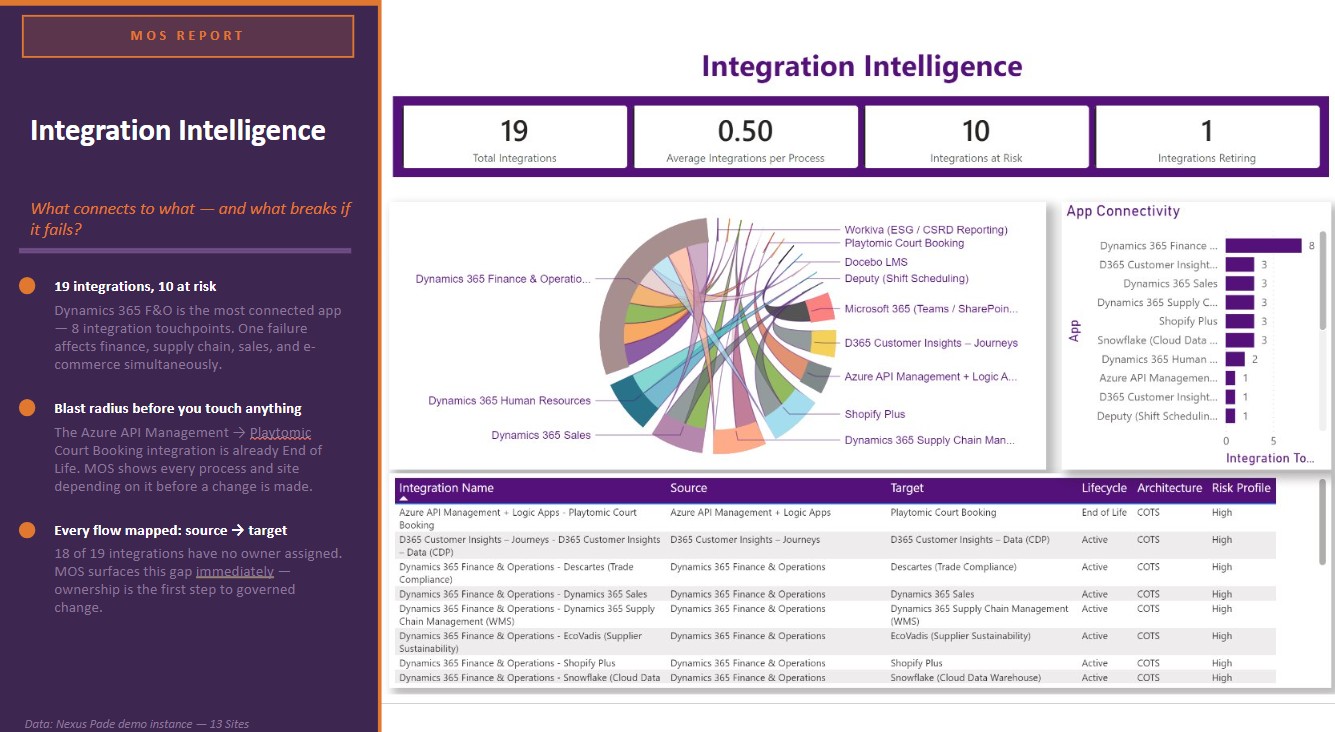Click Snowflake (Cloud Data Warehouse) cell in Target column

[x=965, y=678]
